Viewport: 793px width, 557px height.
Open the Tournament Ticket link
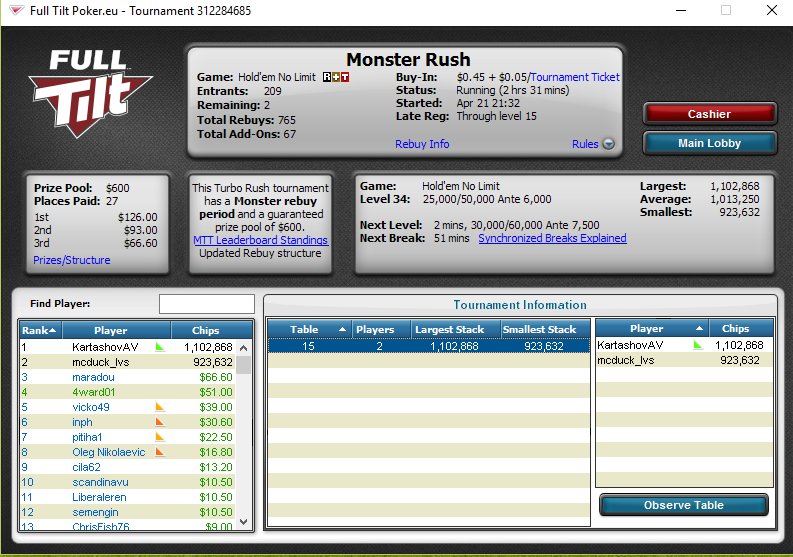click(x=575, y=77)
